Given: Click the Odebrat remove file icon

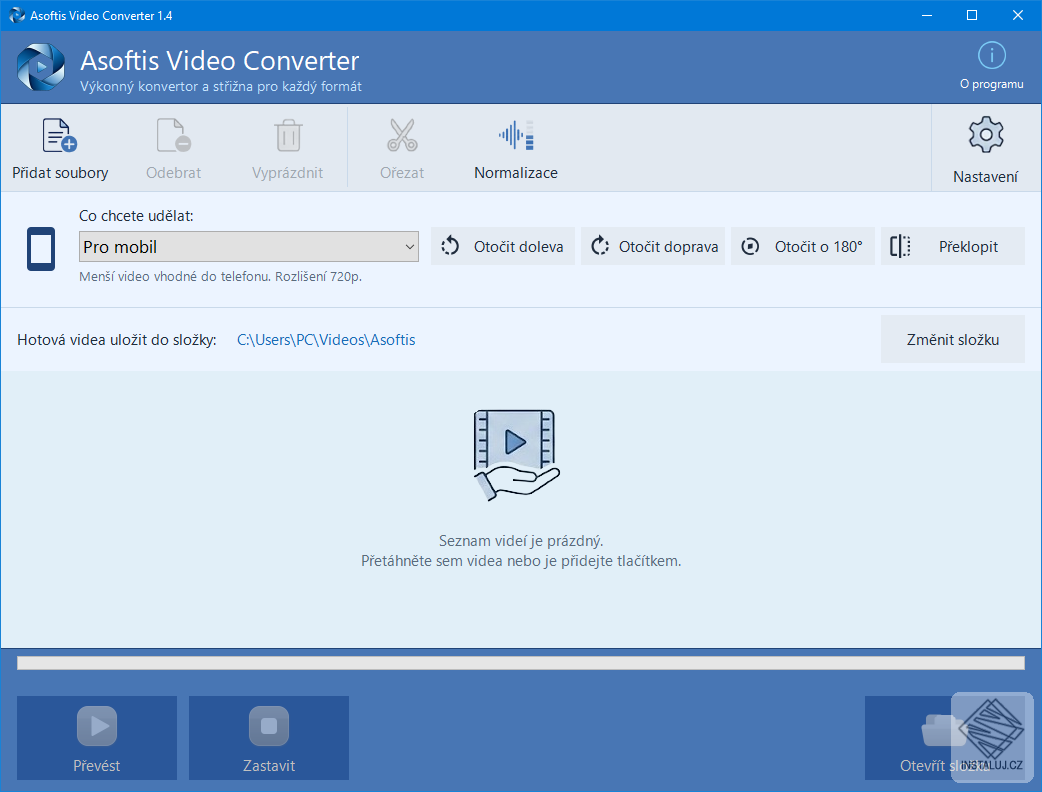Looking at the screenshot, I should pos(173,135).
